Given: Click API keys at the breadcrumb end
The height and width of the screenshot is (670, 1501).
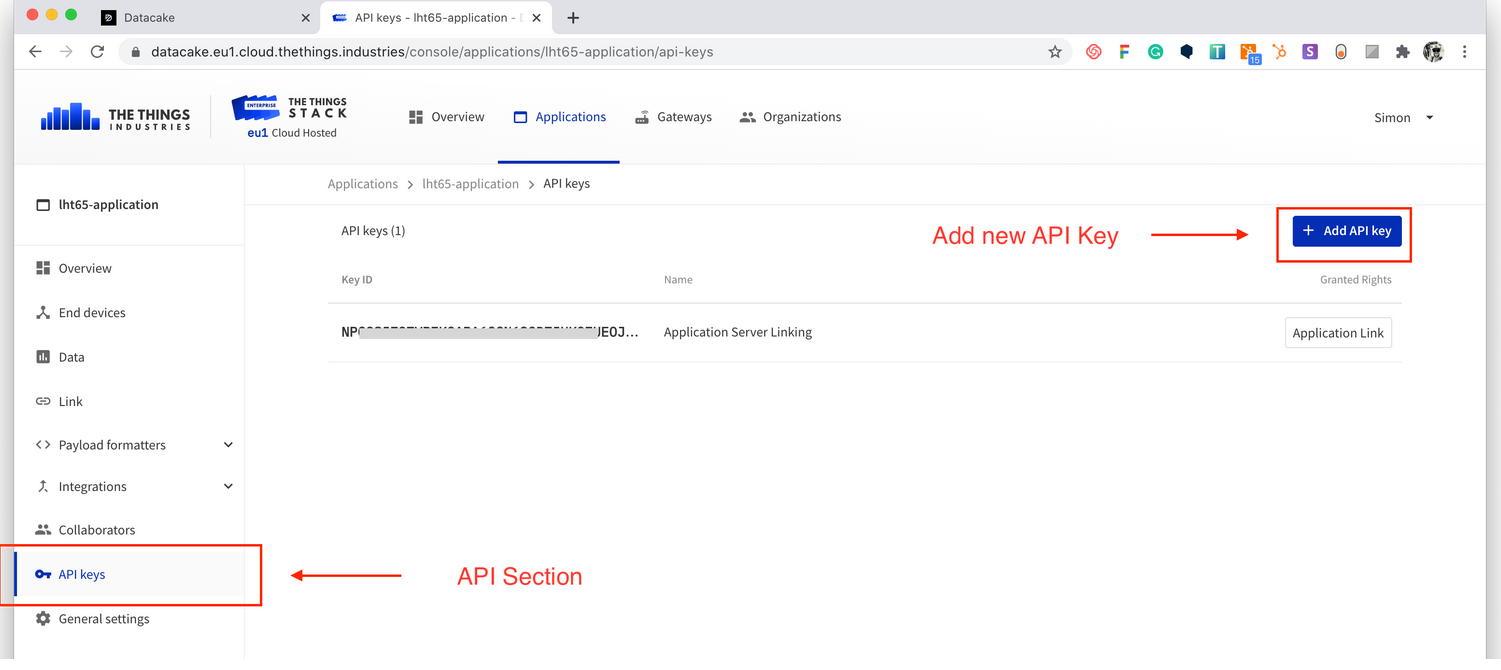Looking at the screenshot, I should pyautogui.click(x=567, y=184).
